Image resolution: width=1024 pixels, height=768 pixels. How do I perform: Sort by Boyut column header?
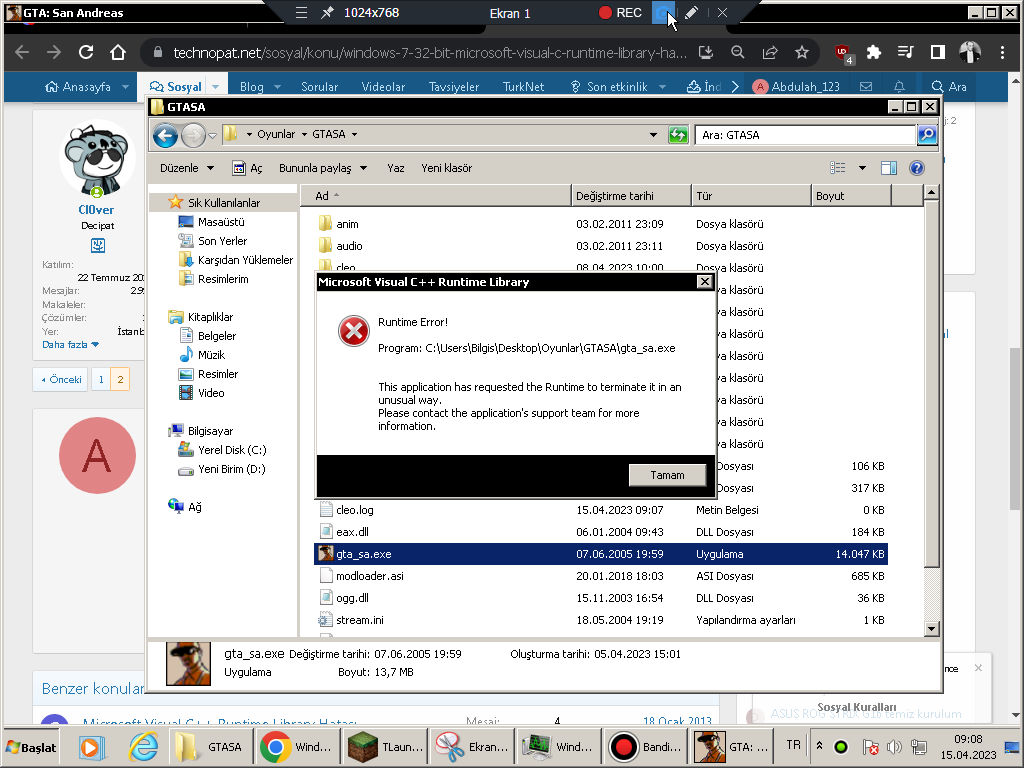click(x=851, y=196)
